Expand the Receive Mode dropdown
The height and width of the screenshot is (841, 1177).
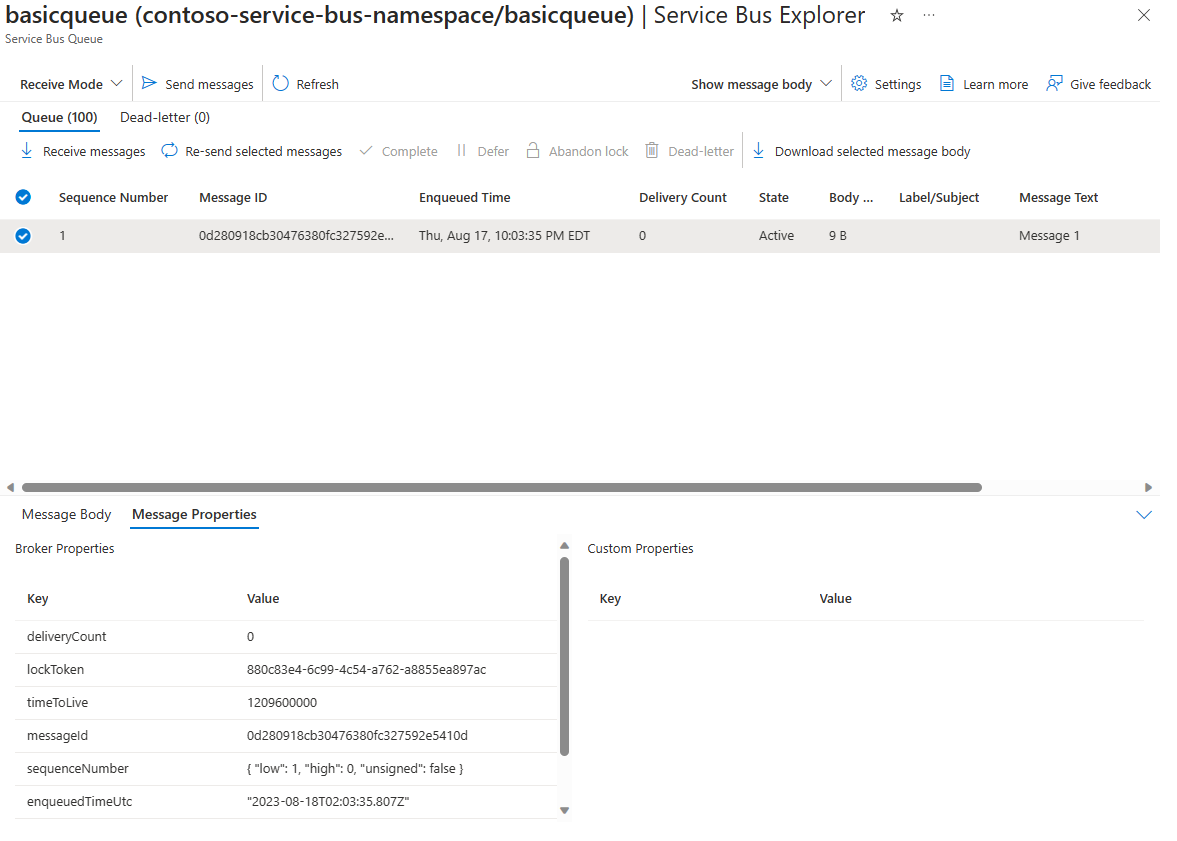[x=71, y=84]
